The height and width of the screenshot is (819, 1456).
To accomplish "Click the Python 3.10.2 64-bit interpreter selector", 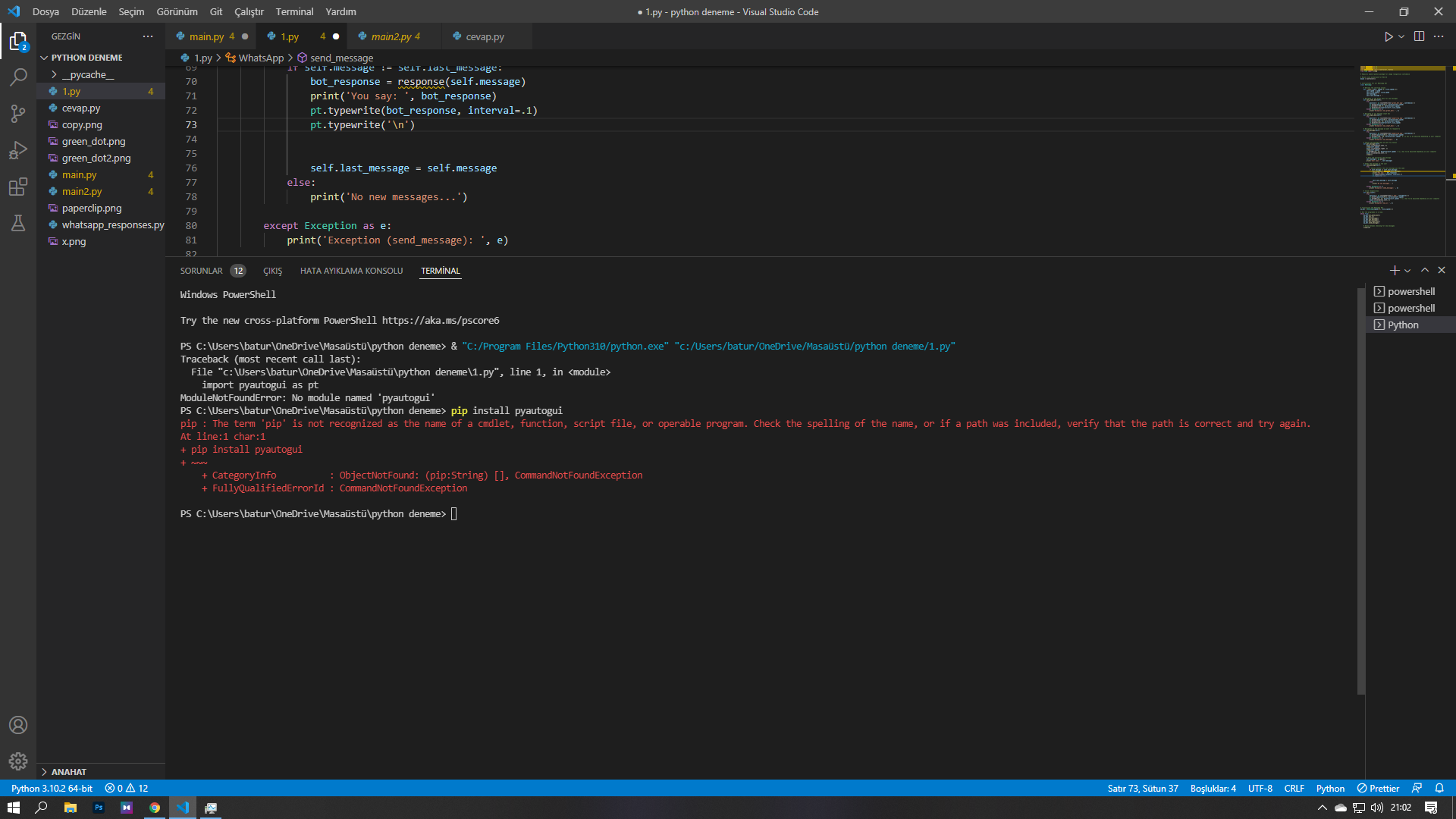I will [x=52, y=789].
